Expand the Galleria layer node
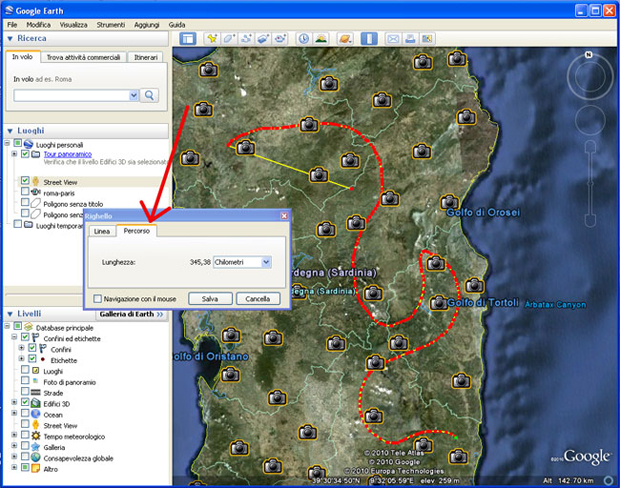This screenshot has width=620, height=488. coord(14,446)
